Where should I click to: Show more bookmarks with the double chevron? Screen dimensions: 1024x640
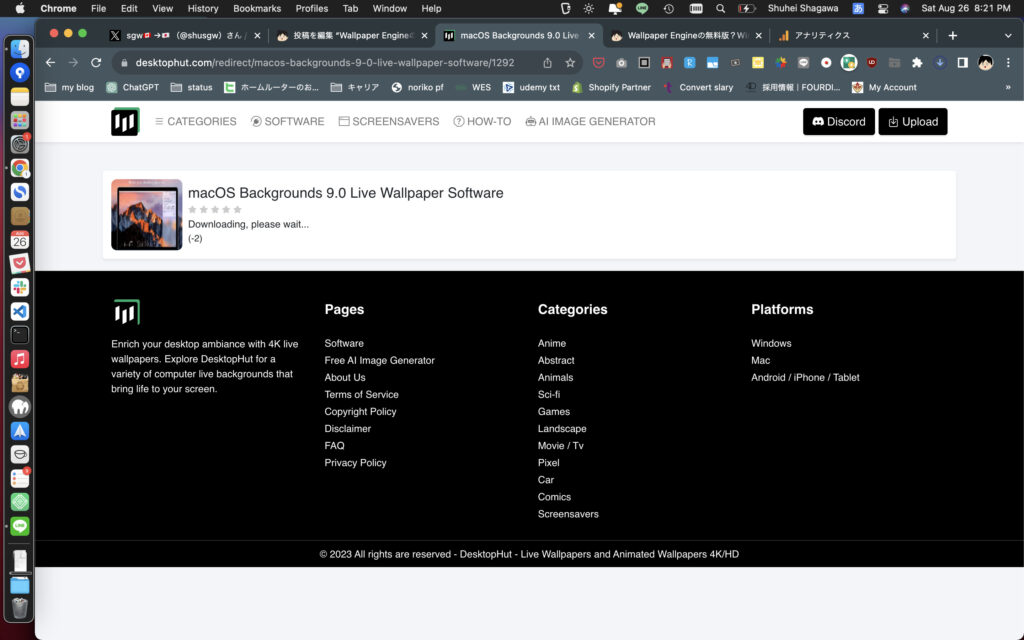[1008, 87]
